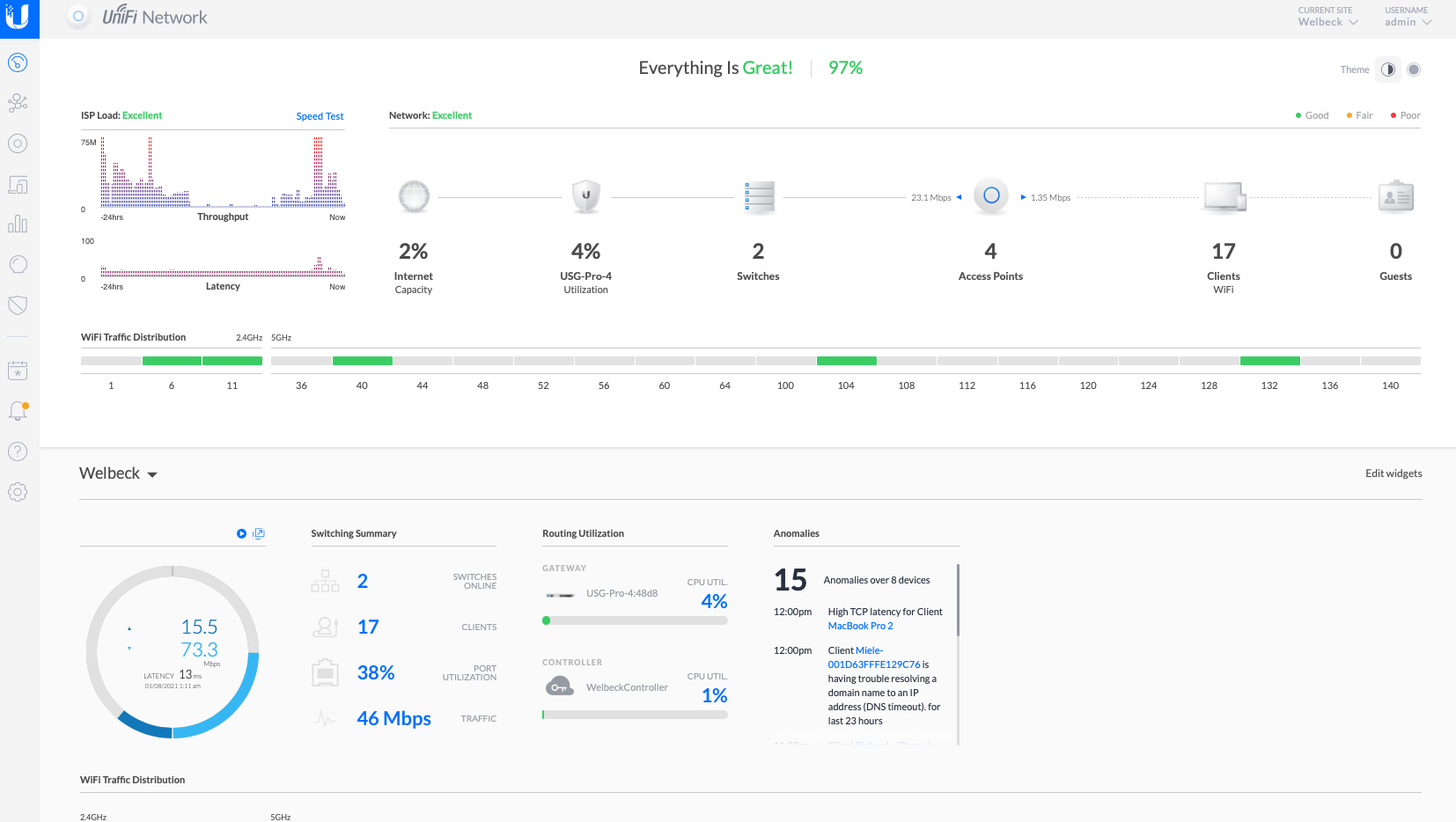This screenshot has height=822, width=1456.
Task: Click the Guests ID card icon
Action: pyautogui.click(x=1396, y=196)
